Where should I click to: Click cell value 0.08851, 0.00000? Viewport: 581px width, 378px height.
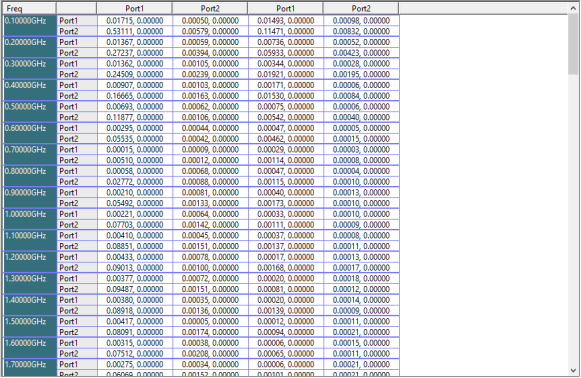tap(135, 246)
